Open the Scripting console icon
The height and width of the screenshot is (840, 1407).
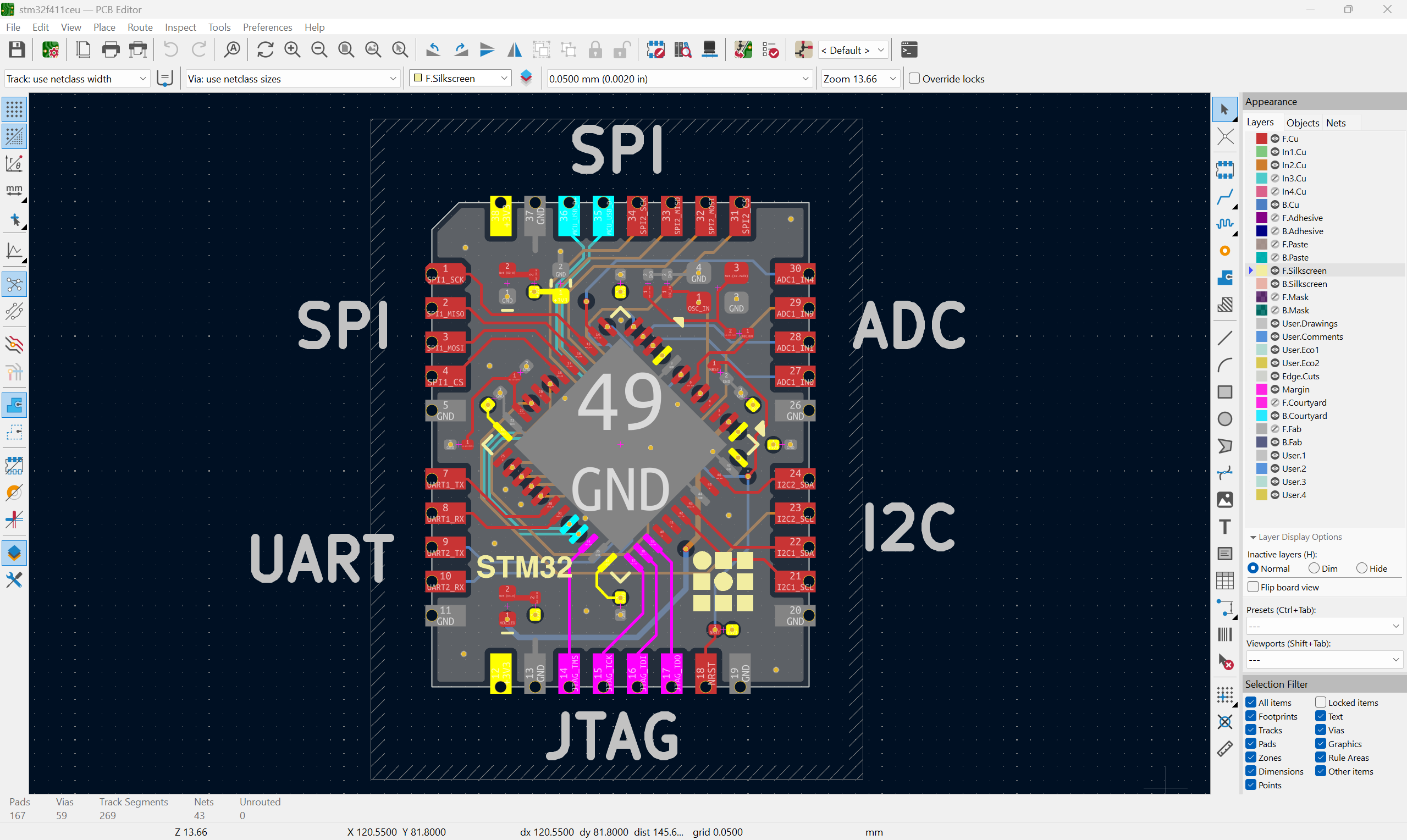[x=909, y=50]
